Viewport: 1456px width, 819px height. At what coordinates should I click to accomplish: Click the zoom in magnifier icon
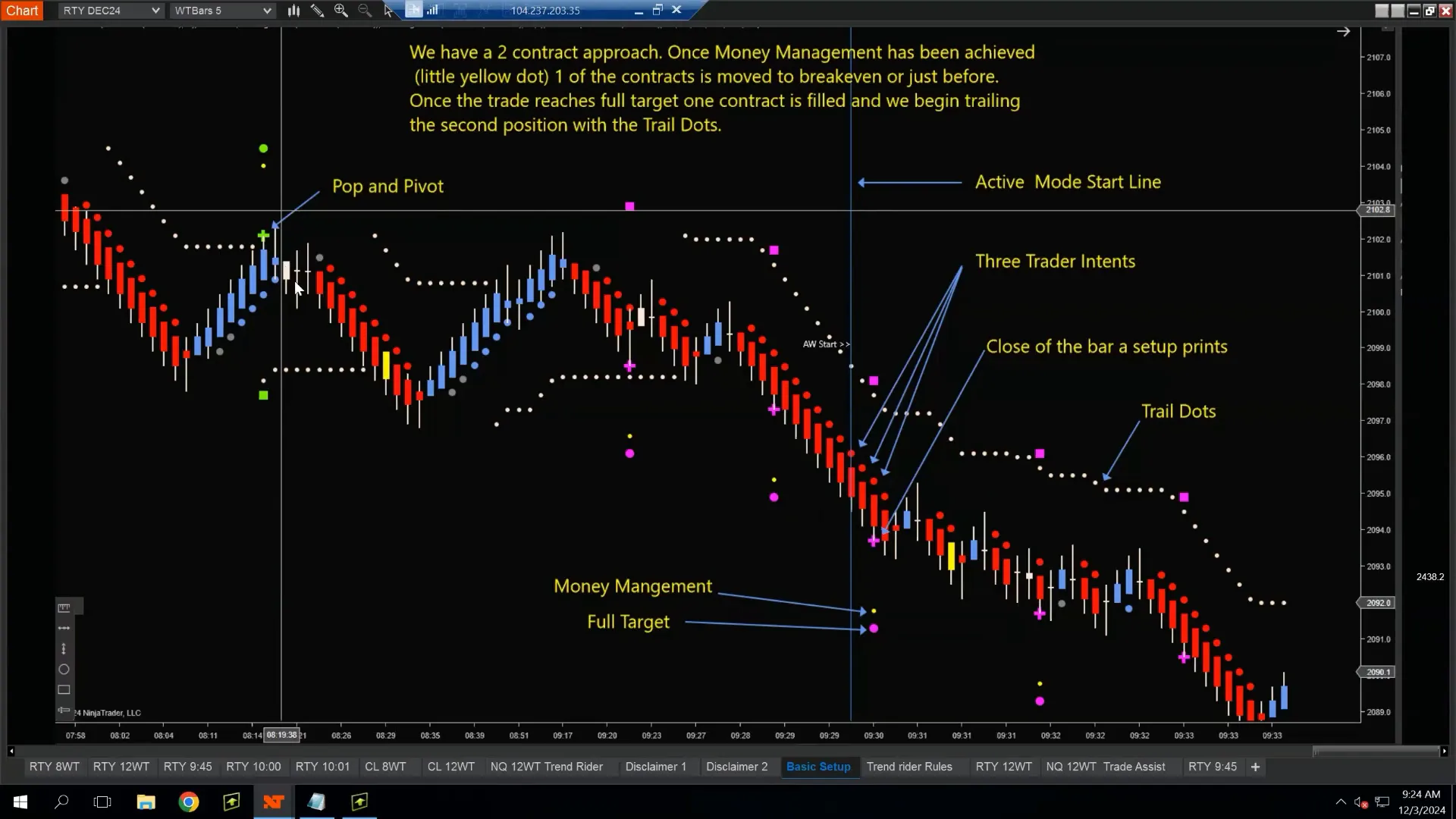pos(341,11)
